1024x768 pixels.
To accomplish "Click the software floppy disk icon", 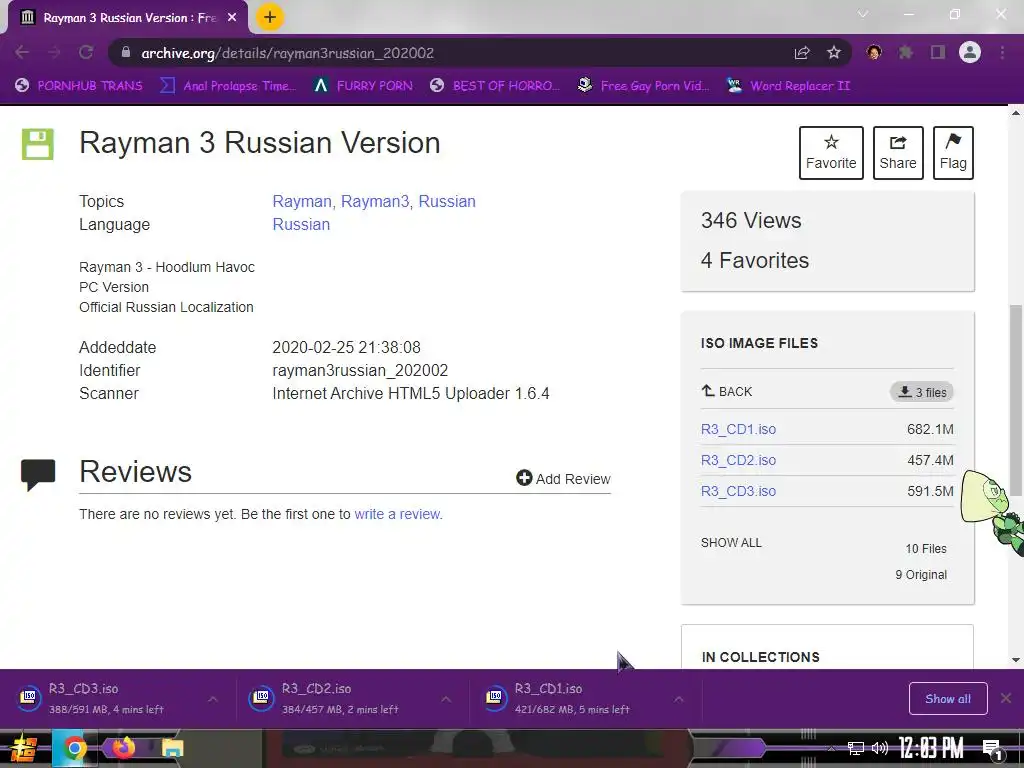I will (x=38, y=144).
